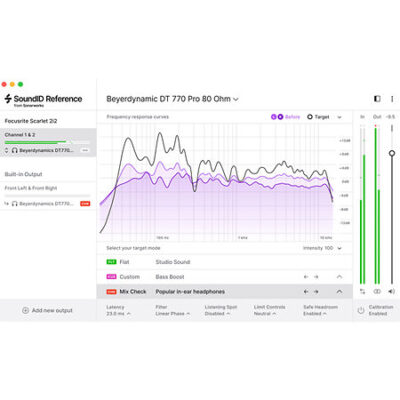Select the Mix Check target mode row
Image resolution: width=400 pixels, height=400 pixels.
point(225,292)
